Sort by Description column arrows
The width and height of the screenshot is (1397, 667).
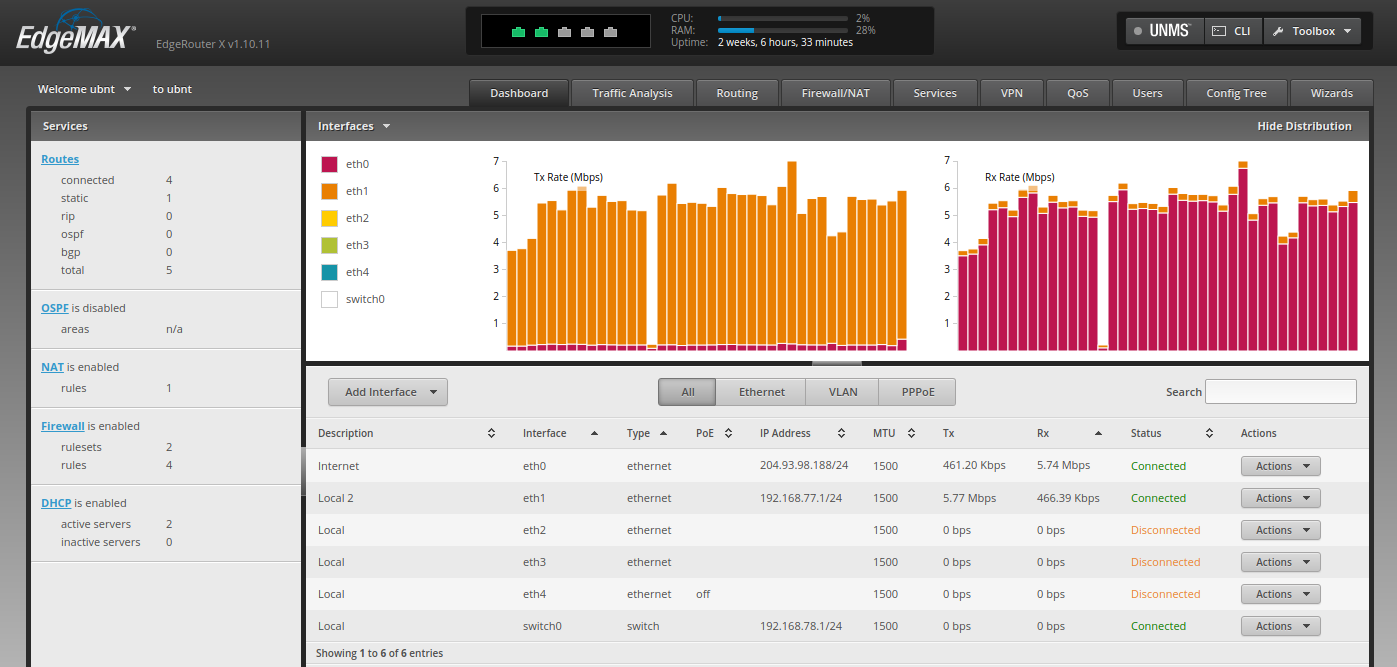[x=491, y=433]
